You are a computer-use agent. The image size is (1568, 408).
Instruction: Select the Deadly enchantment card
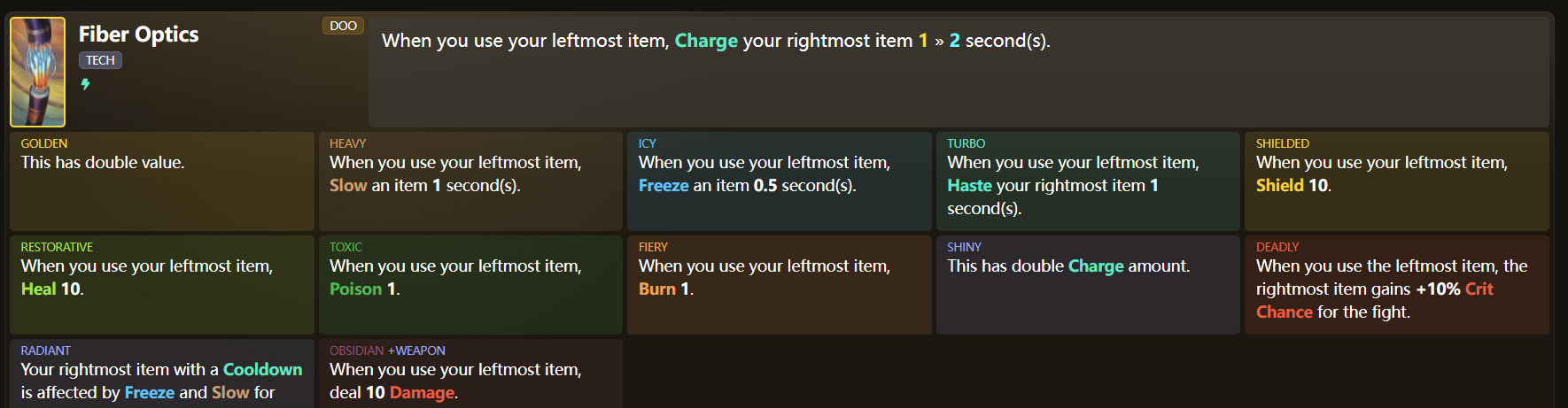[1396, 285]
